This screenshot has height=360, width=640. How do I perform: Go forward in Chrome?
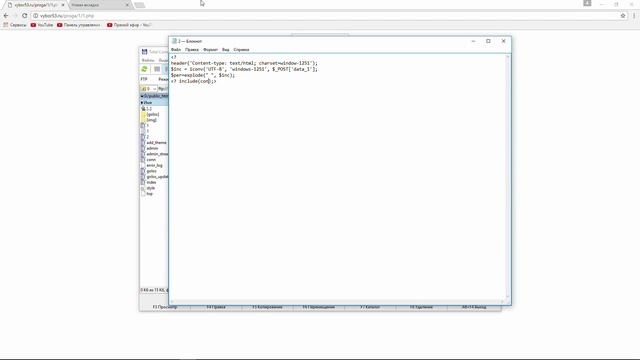(x=15, y=16)
